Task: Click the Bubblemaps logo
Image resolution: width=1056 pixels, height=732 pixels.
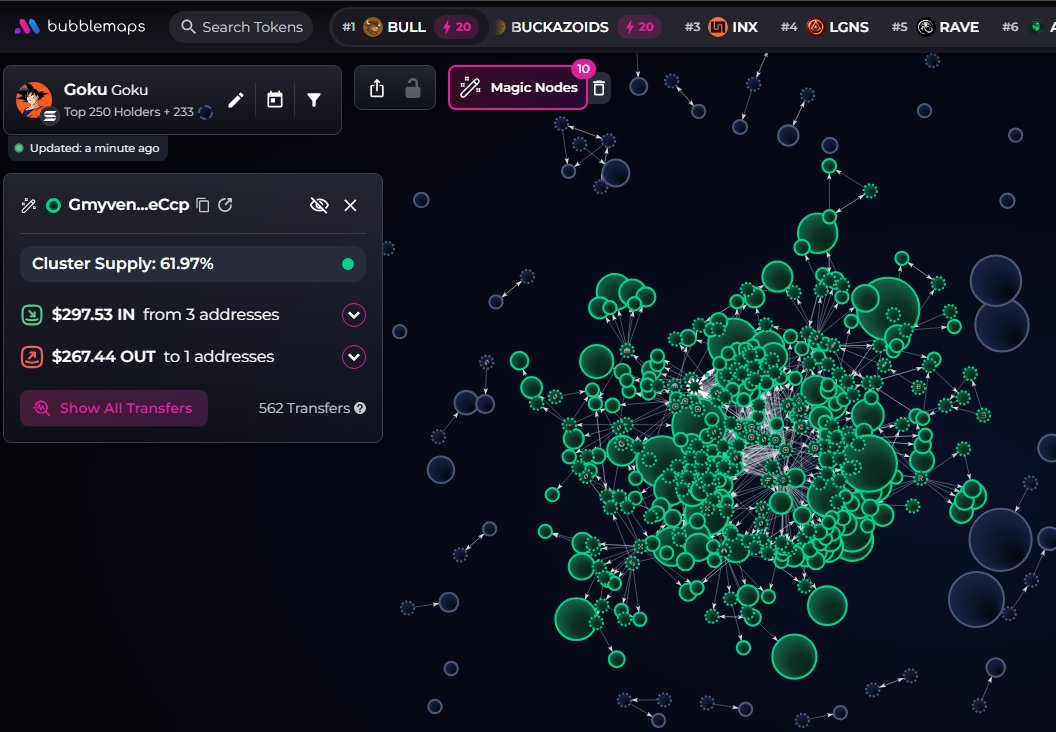Action: pyautogui.click(x=80, y=27)
